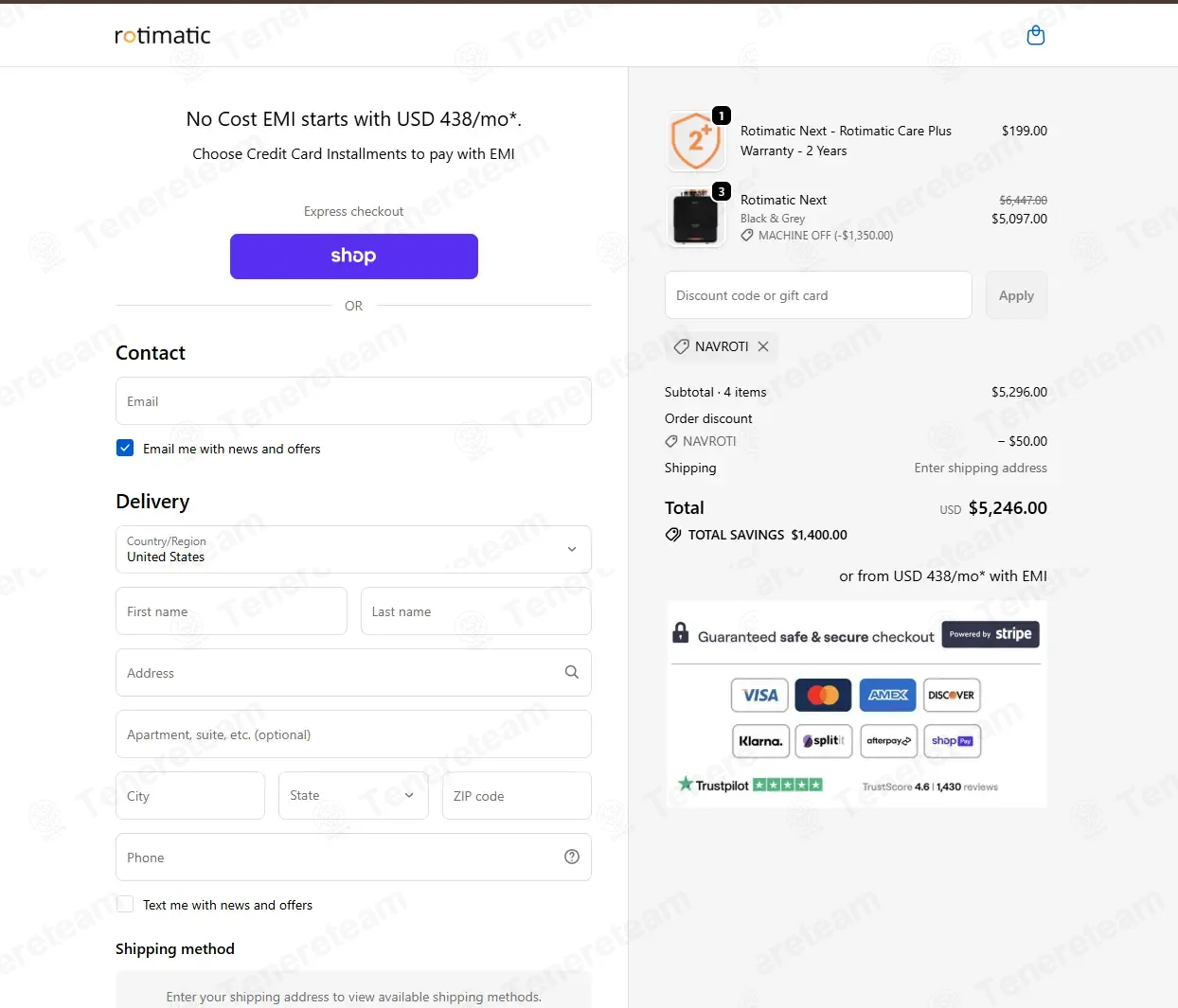1178x1008 pixels.
Task: Open the shopping bag cart icon
Action: pos(1036,35)
